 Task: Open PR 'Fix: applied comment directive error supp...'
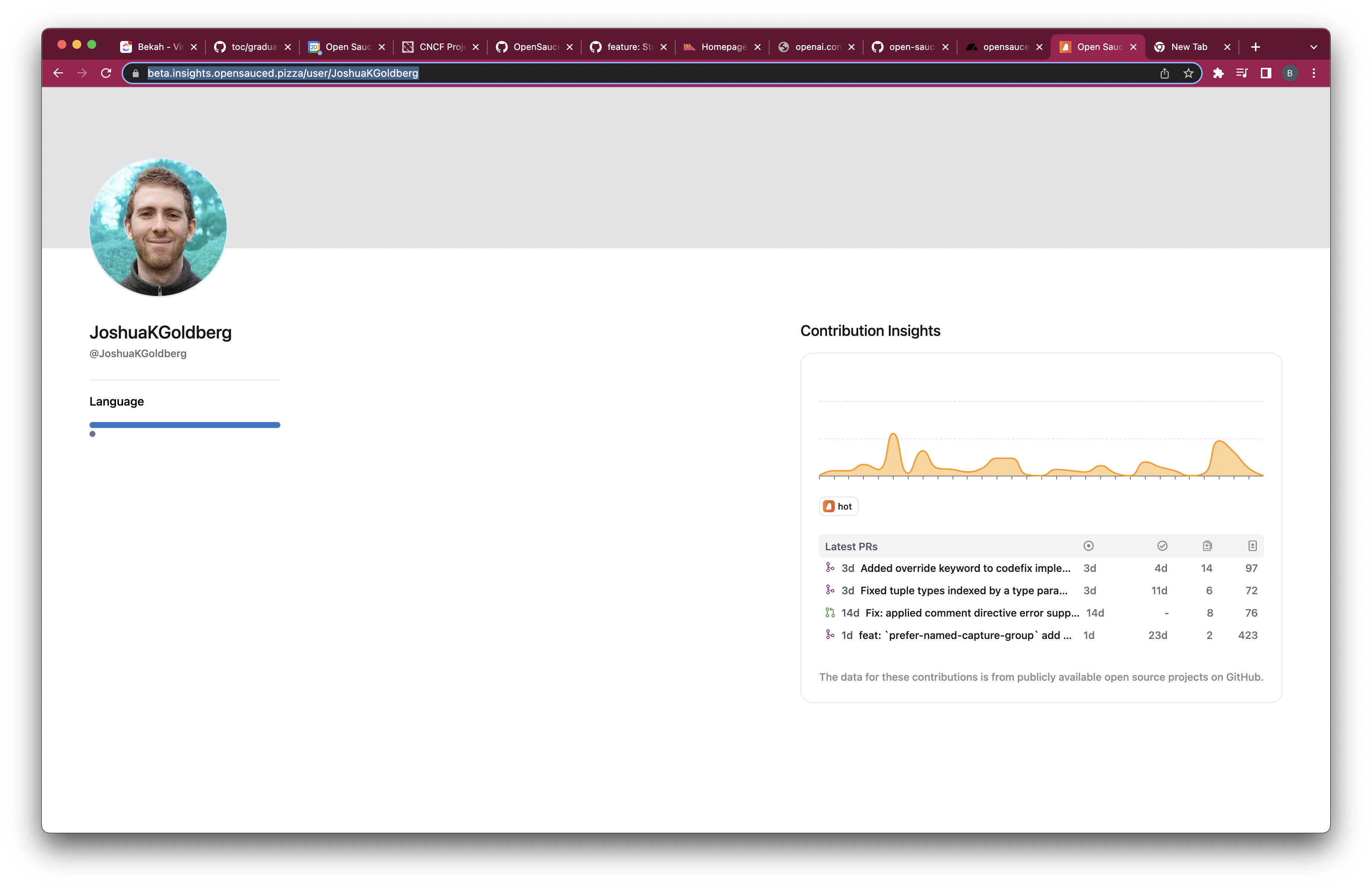pos(972,613)
